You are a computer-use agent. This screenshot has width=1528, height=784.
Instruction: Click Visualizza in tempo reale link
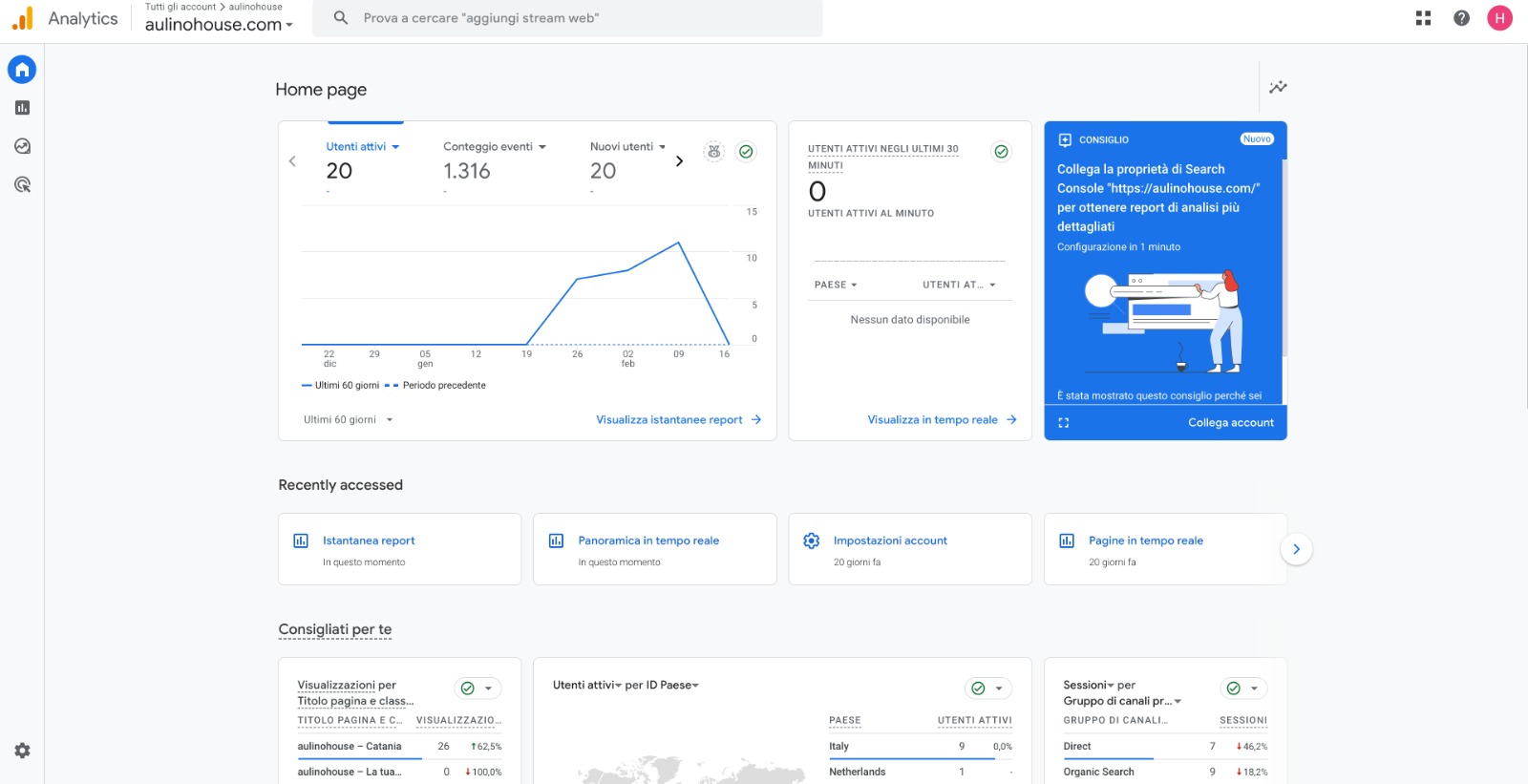(943, 419)
